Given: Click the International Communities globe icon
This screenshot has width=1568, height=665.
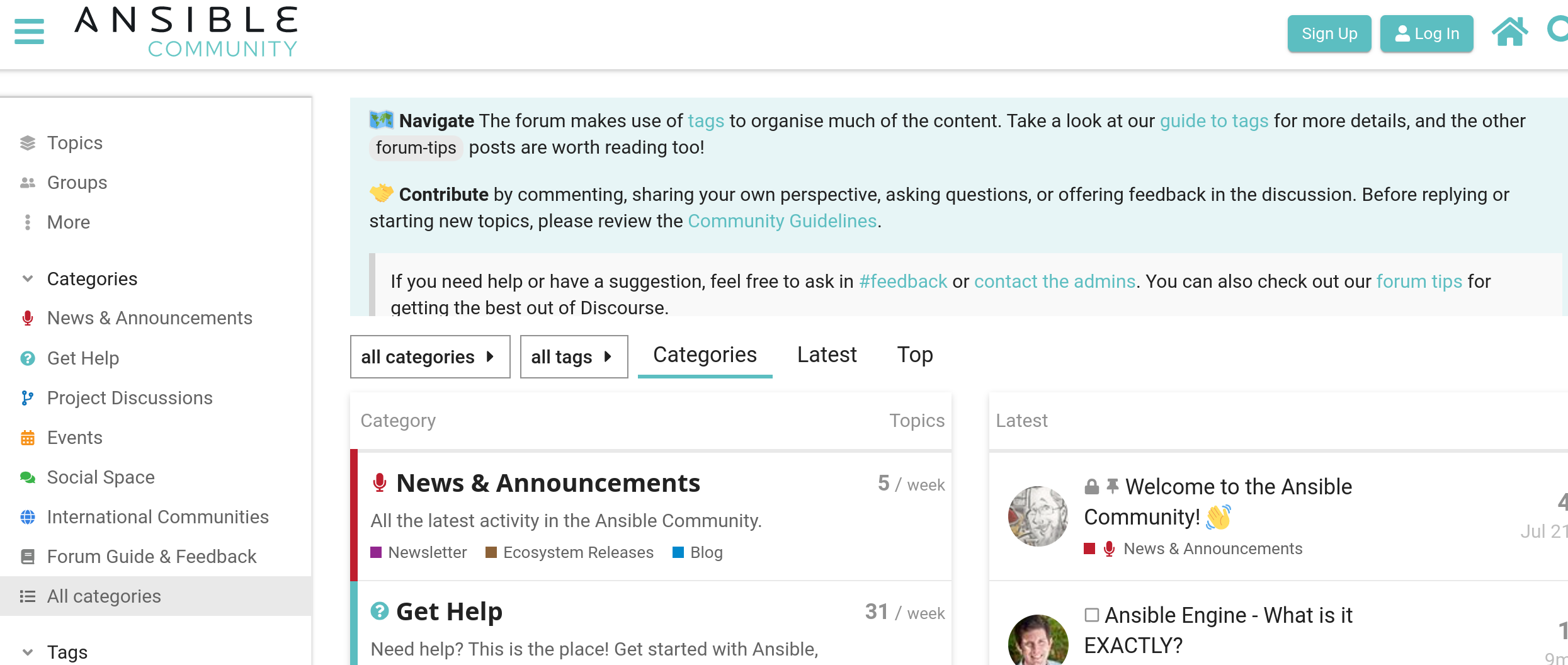Looking at the screenshot, I should [26, 516].
